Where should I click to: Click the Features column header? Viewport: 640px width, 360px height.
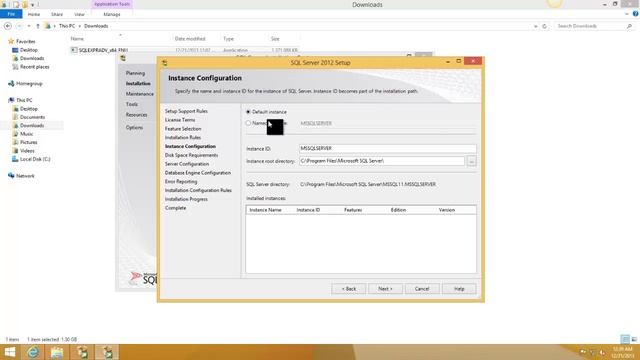353,210
